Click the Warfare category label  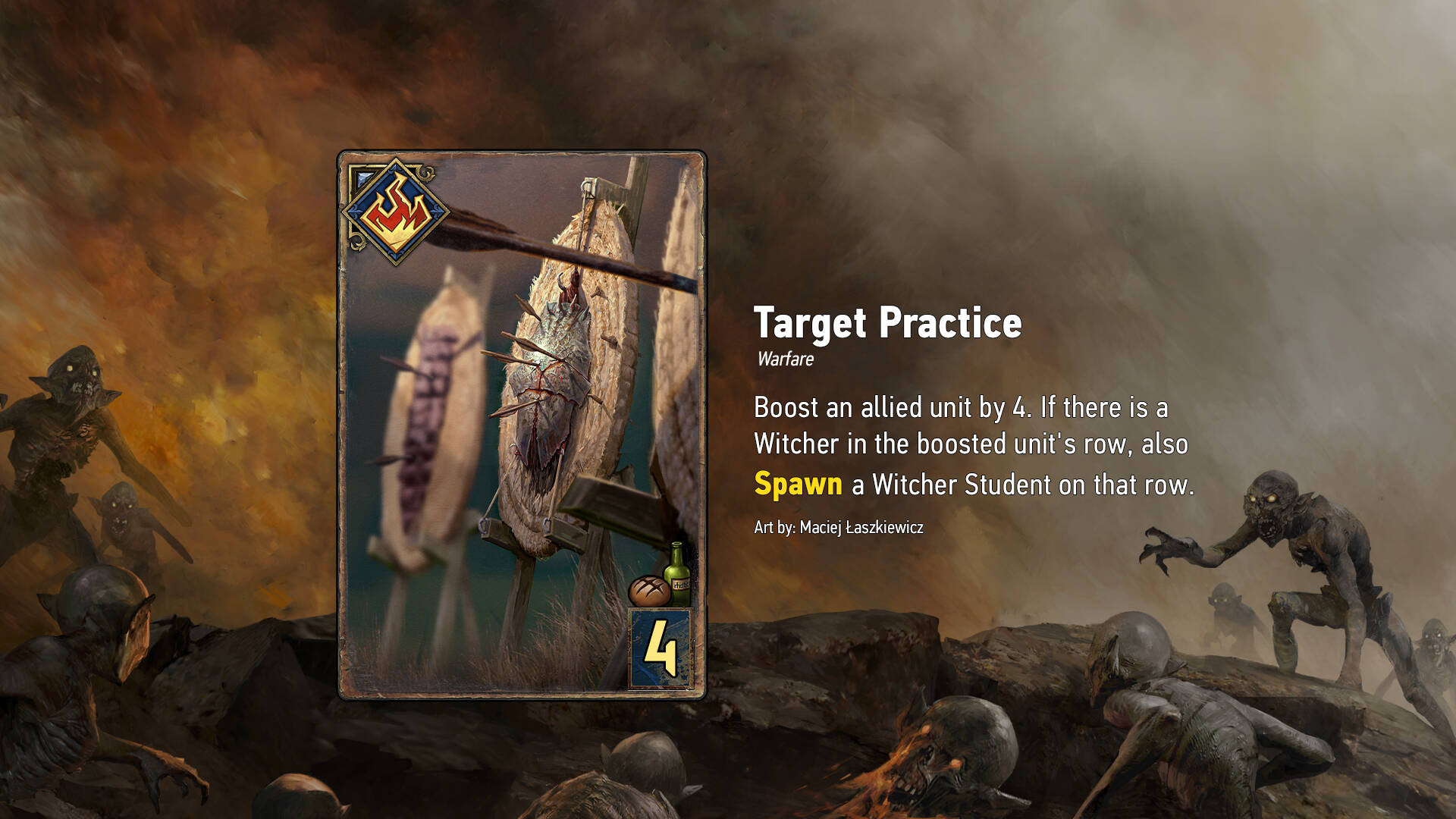tap(785, 359)
